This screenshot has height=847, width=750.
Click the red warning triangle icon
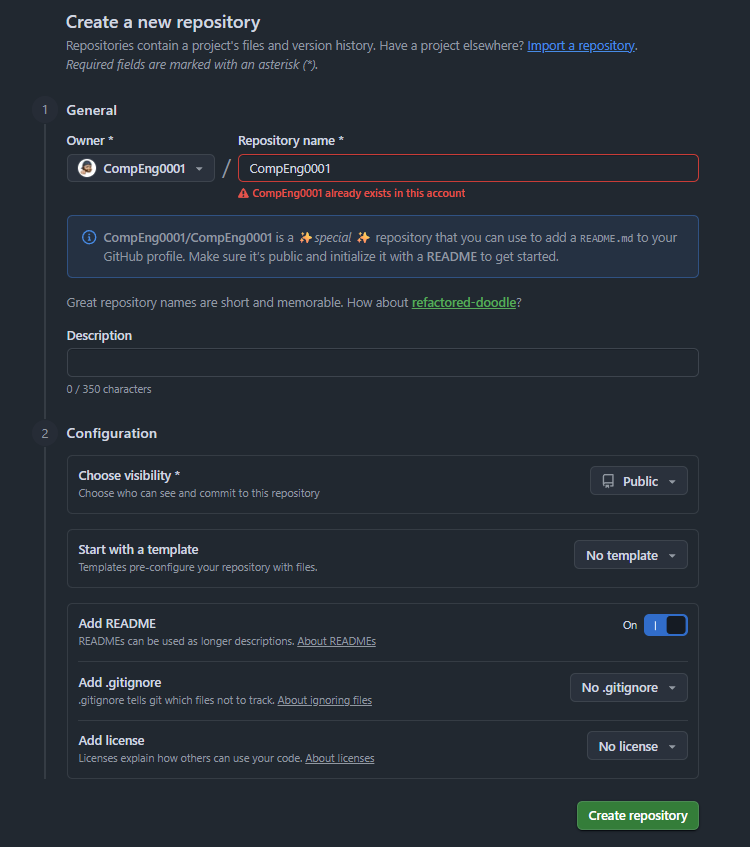coord(243,193)
